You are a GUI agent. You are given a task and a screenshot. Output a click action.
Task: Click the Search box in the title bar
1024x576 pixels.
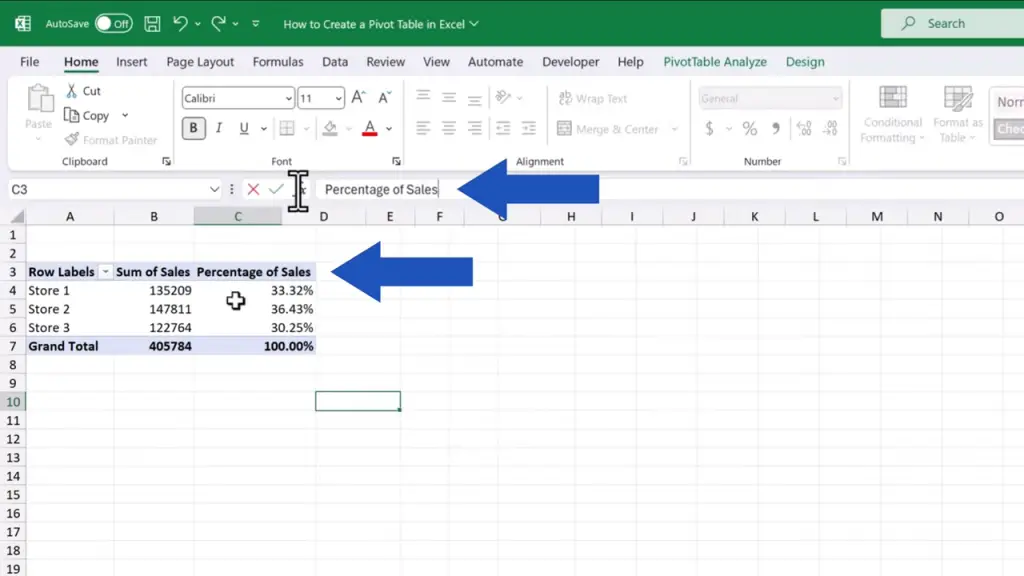(x=952, y=24)
